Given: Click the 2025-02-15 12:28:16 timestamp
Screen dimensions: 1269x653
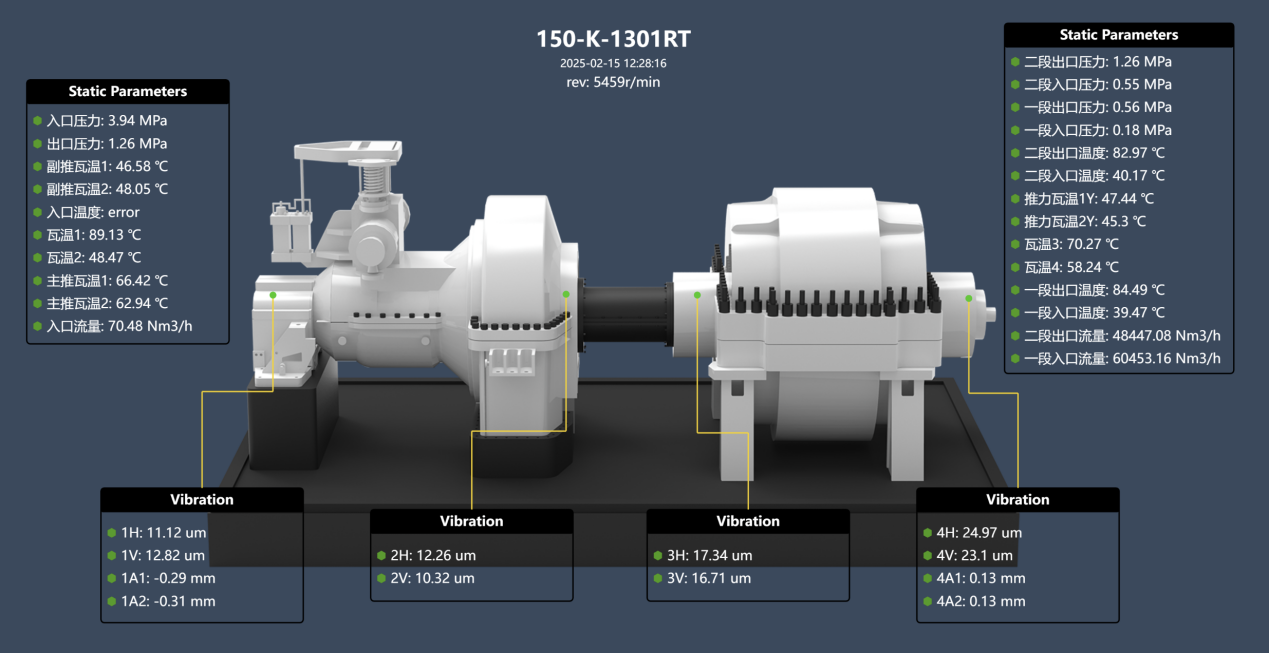Looking at the screenshot, I should (613, 62).
